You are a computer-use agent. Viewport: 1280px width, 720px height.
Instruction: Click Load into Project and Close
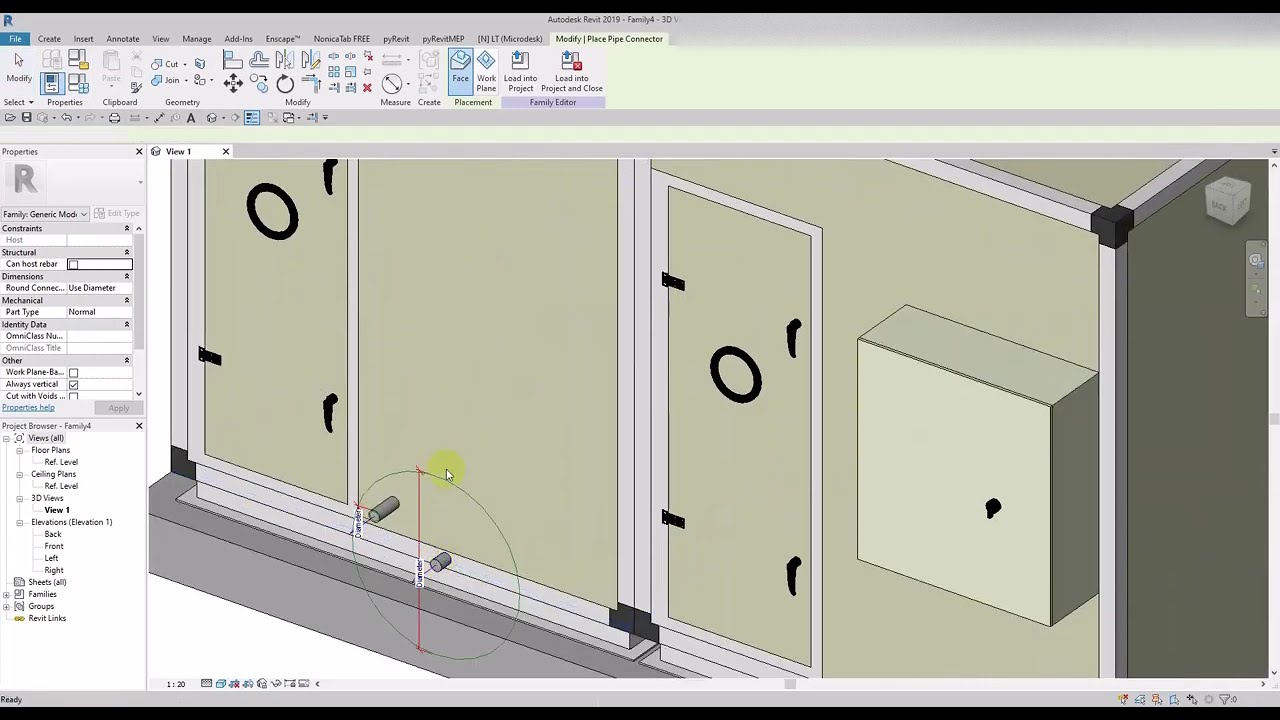click(571, 70)
